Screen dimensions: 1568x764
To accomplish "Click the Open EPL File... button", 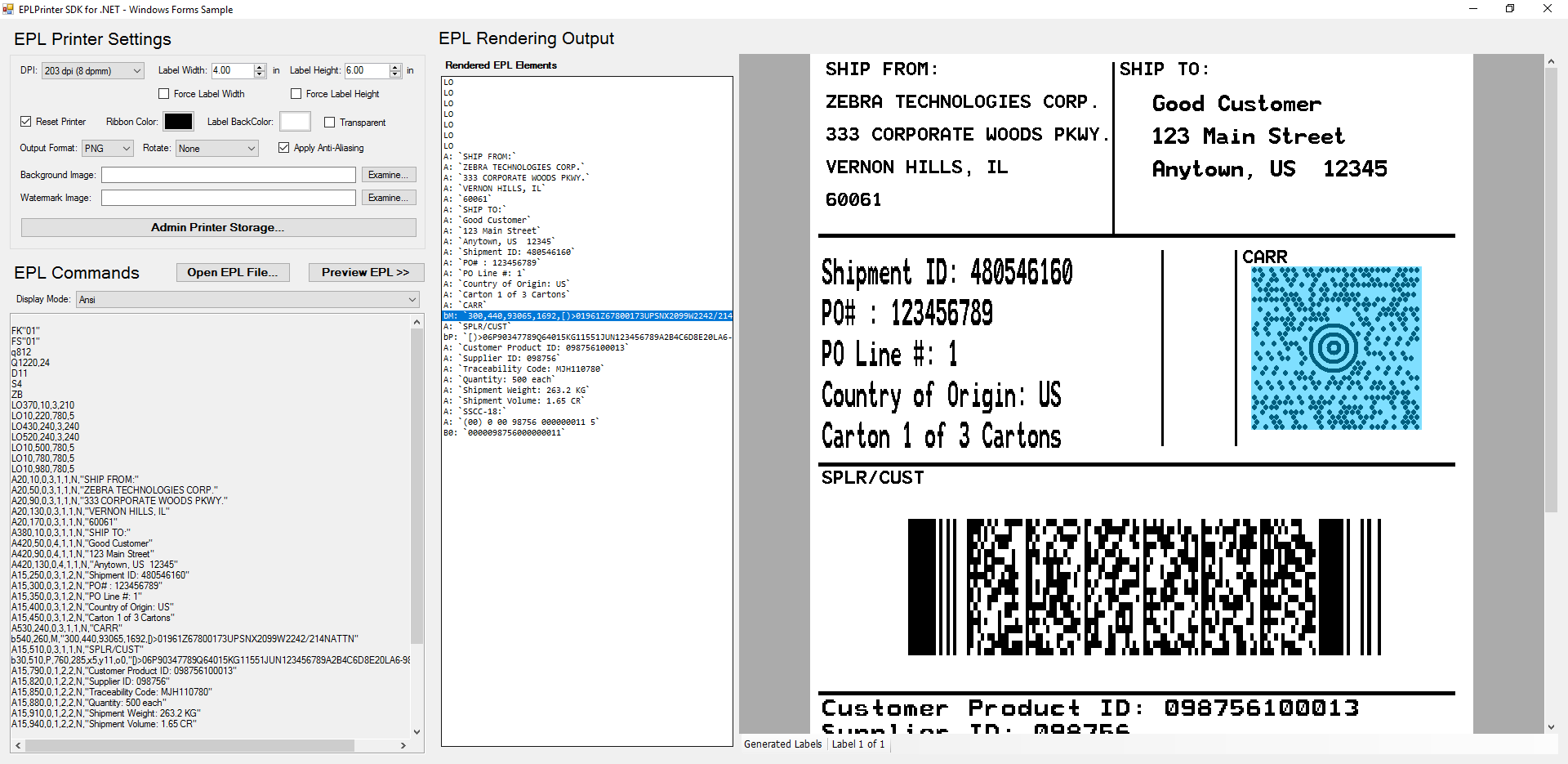I will point(232,272).
